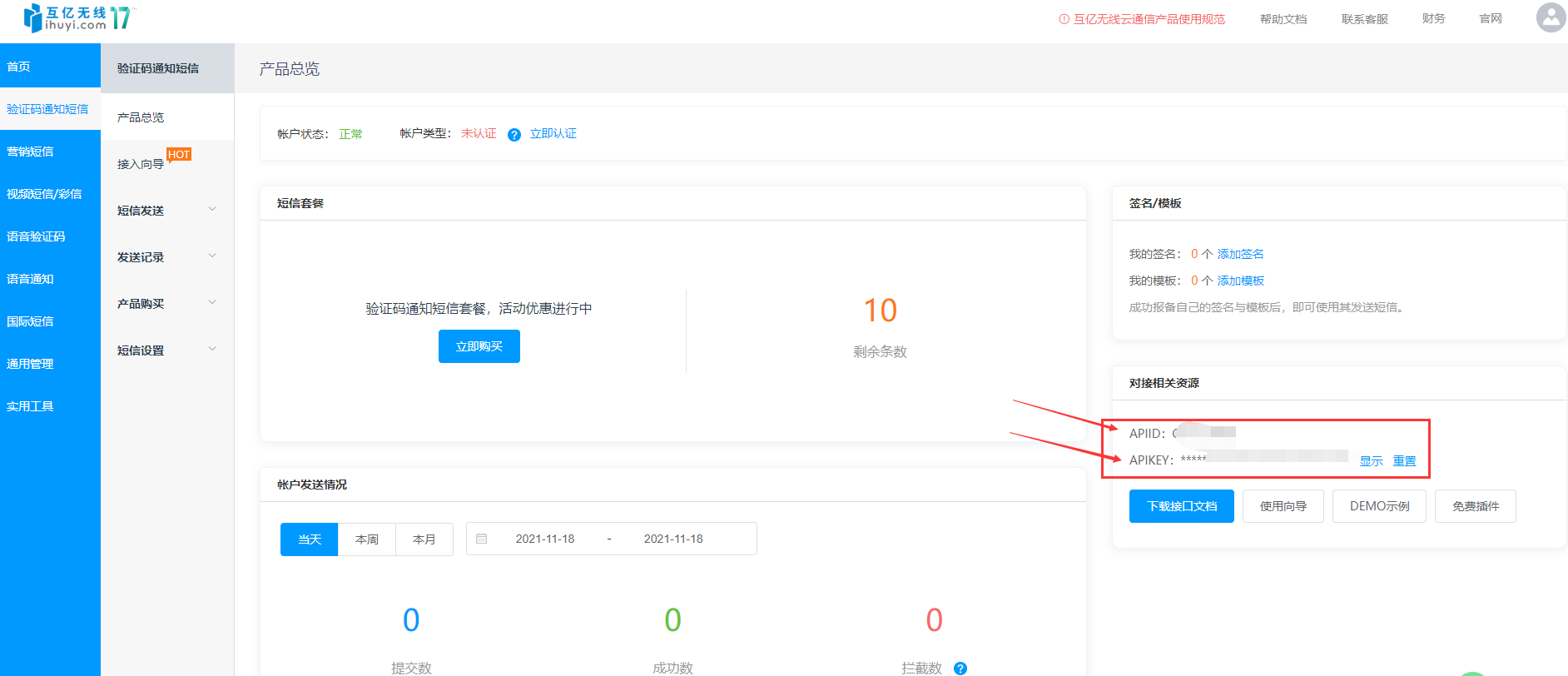The width and height of the screenshot is (1568, 676).
Task: Switch to 本月 tab
Action: [424, 539]
